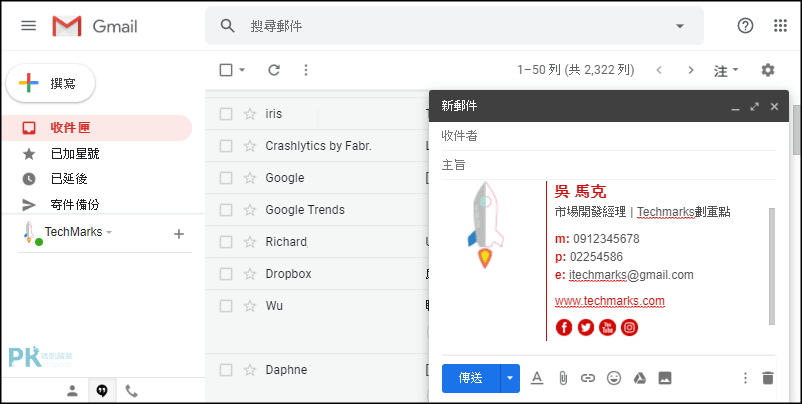The image size is (802, 404).
Task: Click the Gmail logo
Action: tap(95, 26)
